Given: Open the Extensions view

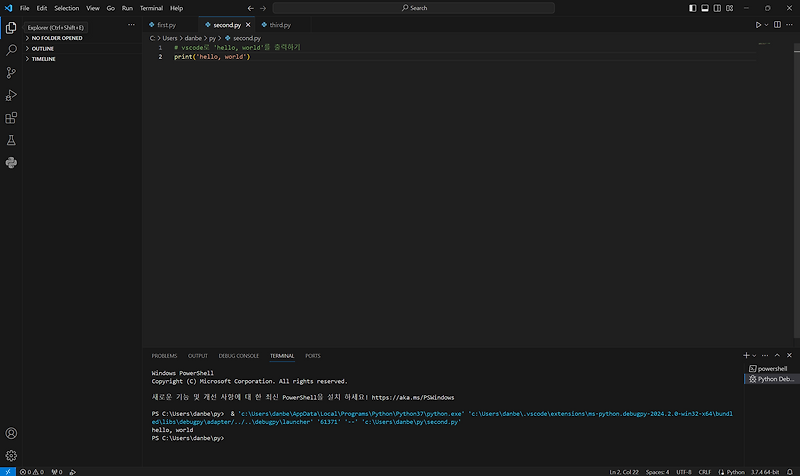Looking at the screenshot, I should (11, 118).
